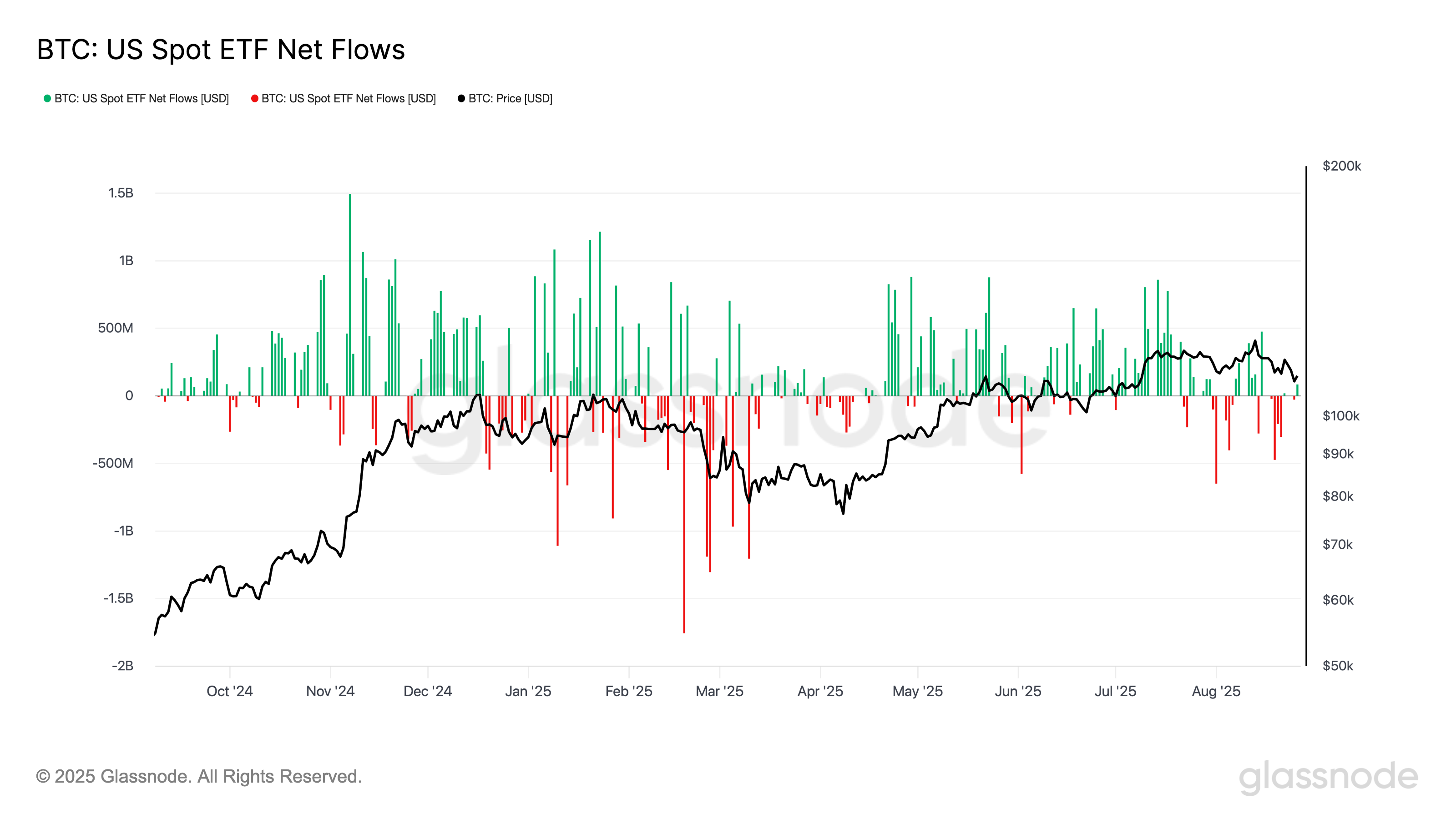Click the $100k price axis label
The height and width of the screenshot is (819, 1456).
coord(1341,416)
